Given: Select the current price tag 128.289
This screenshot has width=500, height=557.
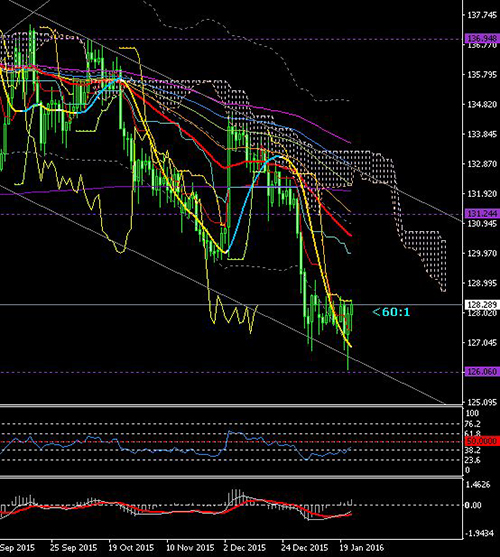Looking at the screenshot, I should [482, 305].
